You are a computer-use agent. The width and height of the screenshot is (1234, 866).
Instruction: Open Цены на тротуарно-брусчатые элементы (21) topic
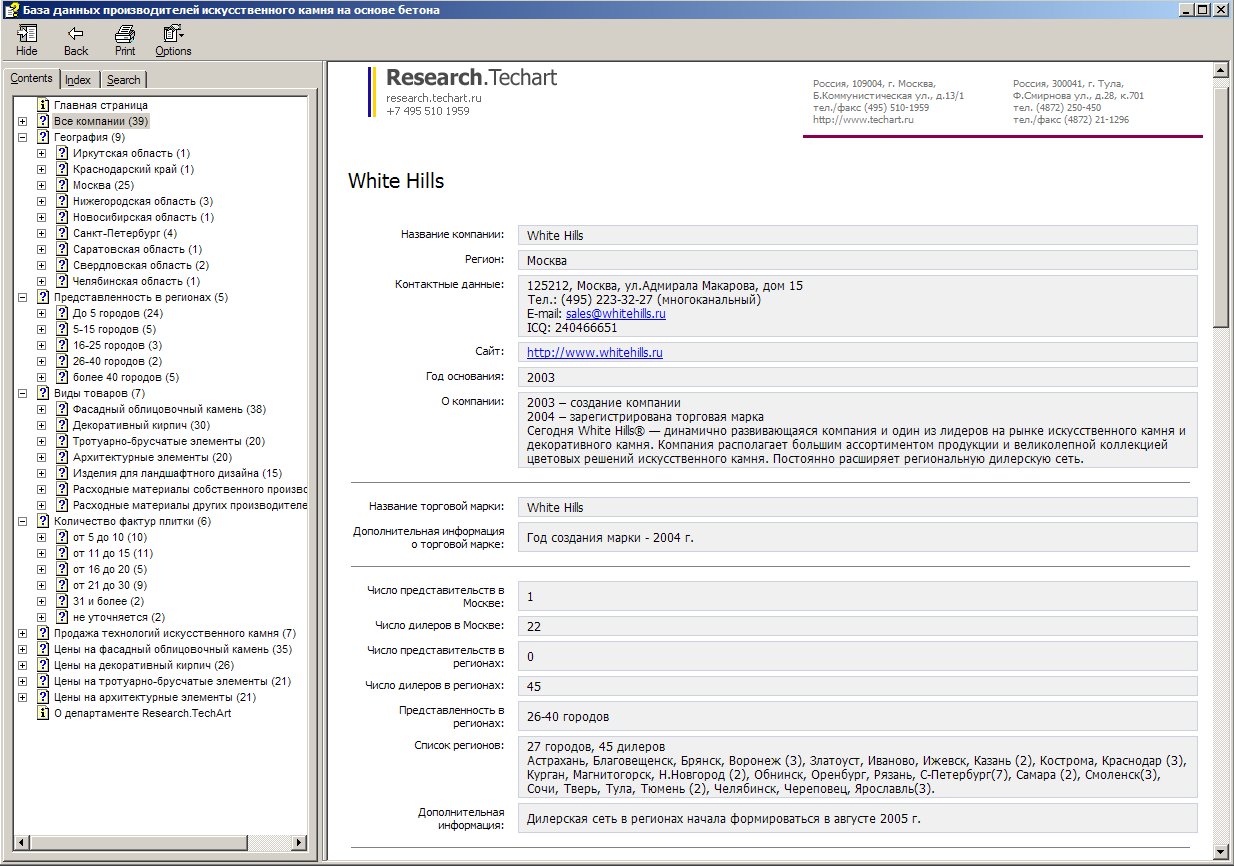pyautogui.click(x=172, y=681)
